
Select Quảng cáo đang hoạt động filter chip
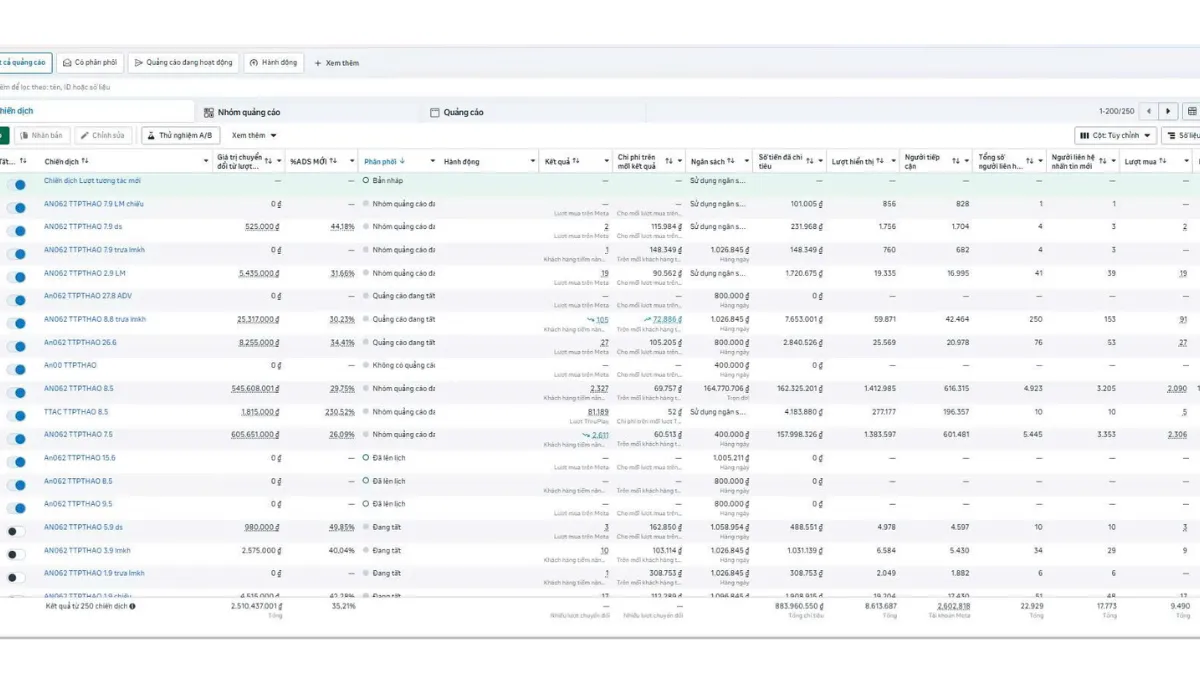[x=183, y=62]
